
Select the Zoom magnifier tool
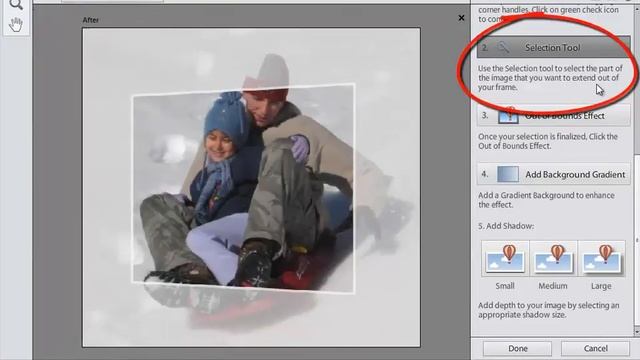tap(16, 4)
